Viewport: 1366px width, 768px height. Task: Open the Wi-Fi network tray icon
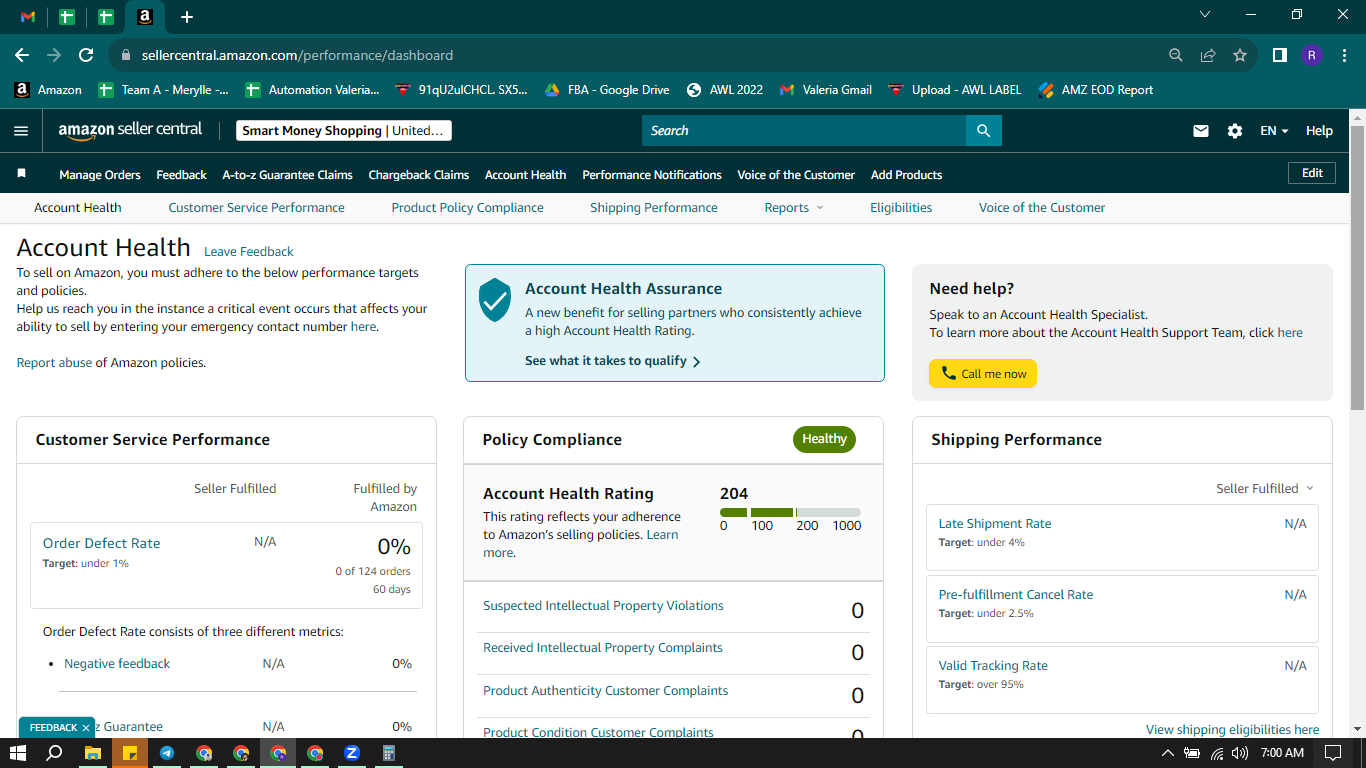coord(1217,753)
